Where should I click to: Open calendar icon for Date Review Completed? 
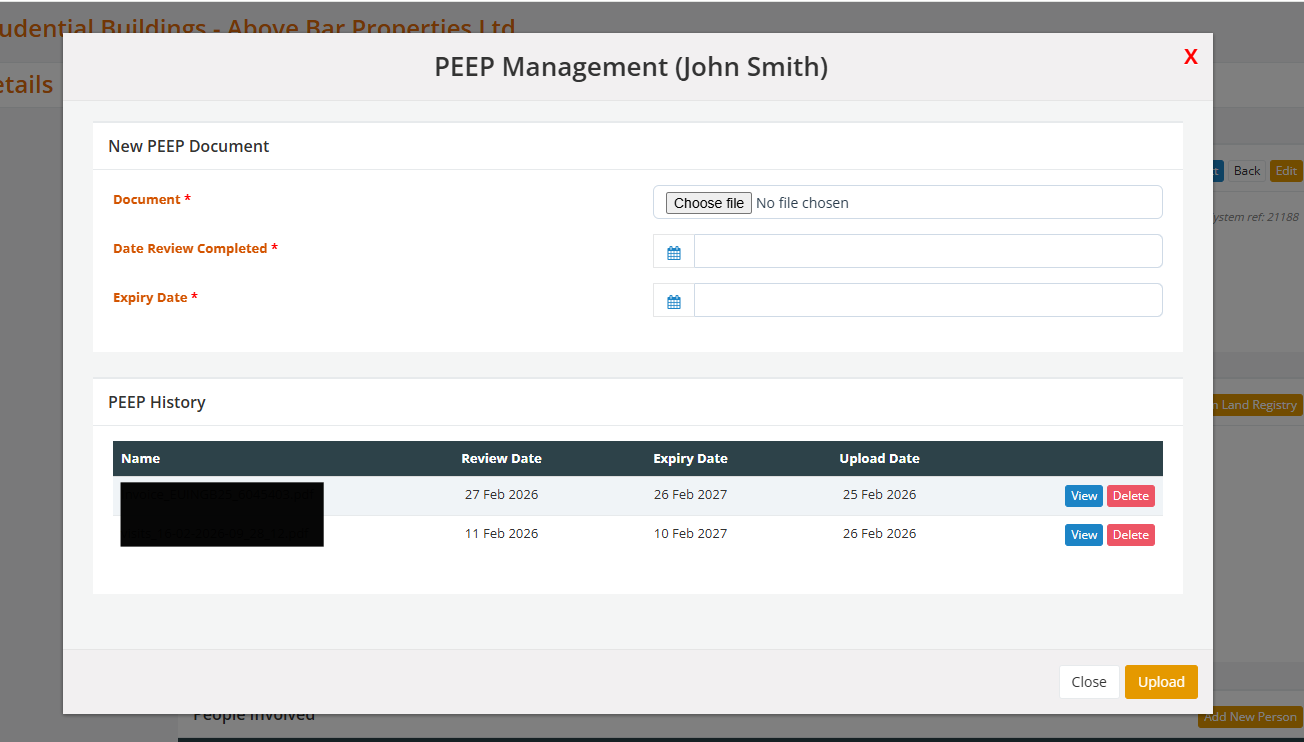[674, 252]
